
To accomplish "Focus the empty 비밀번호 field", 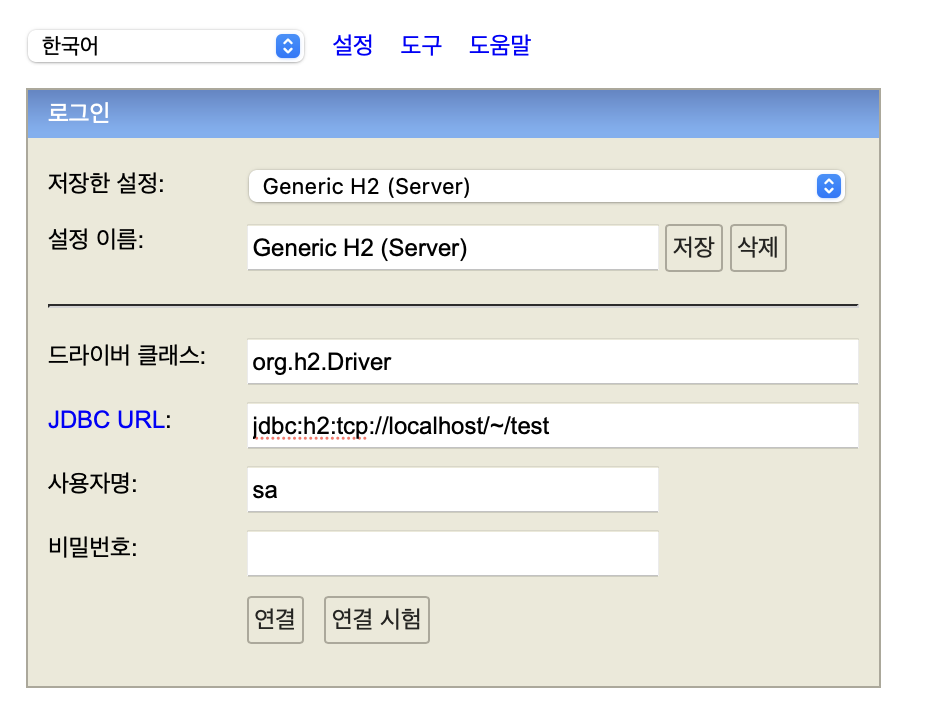I will (453, 553).
